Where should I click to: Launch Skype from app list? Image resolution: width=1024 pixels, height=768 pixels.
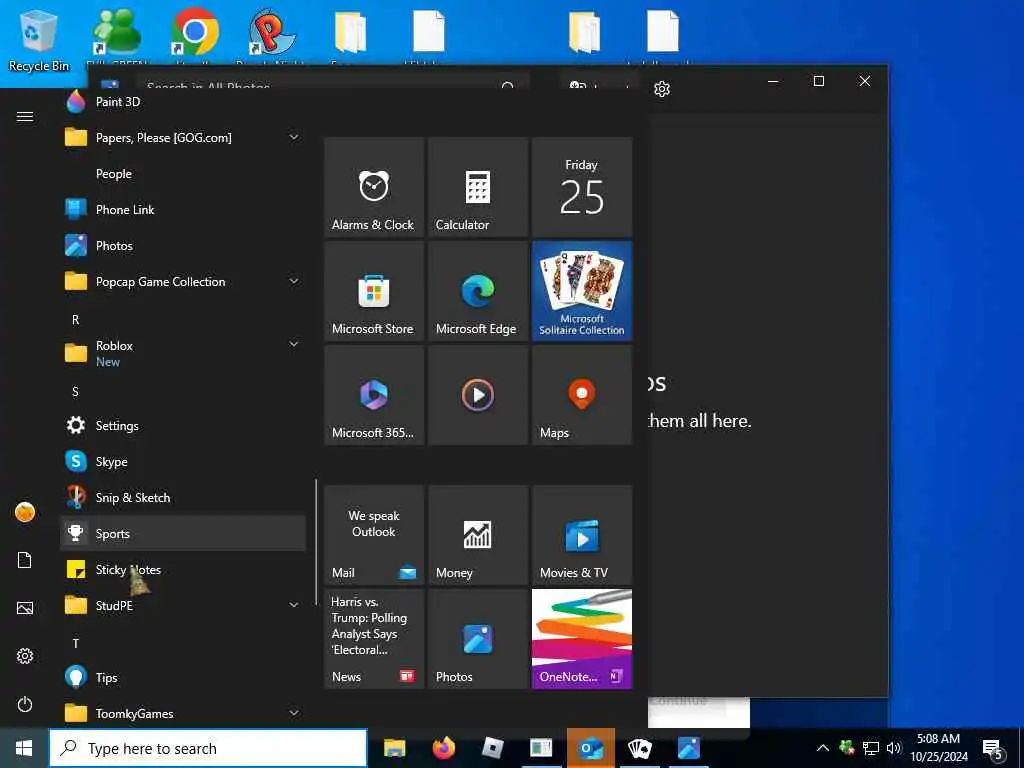tap(183, 462)
